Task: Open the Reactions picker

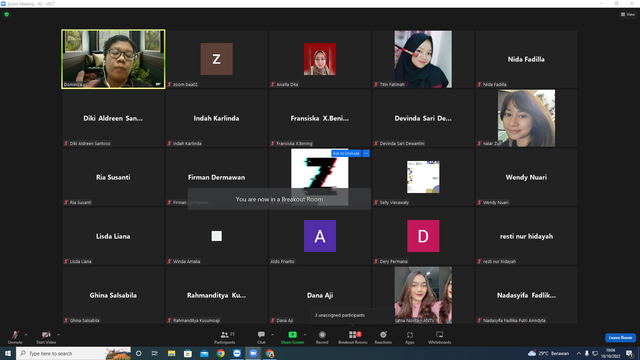Action: coord(383,337)
